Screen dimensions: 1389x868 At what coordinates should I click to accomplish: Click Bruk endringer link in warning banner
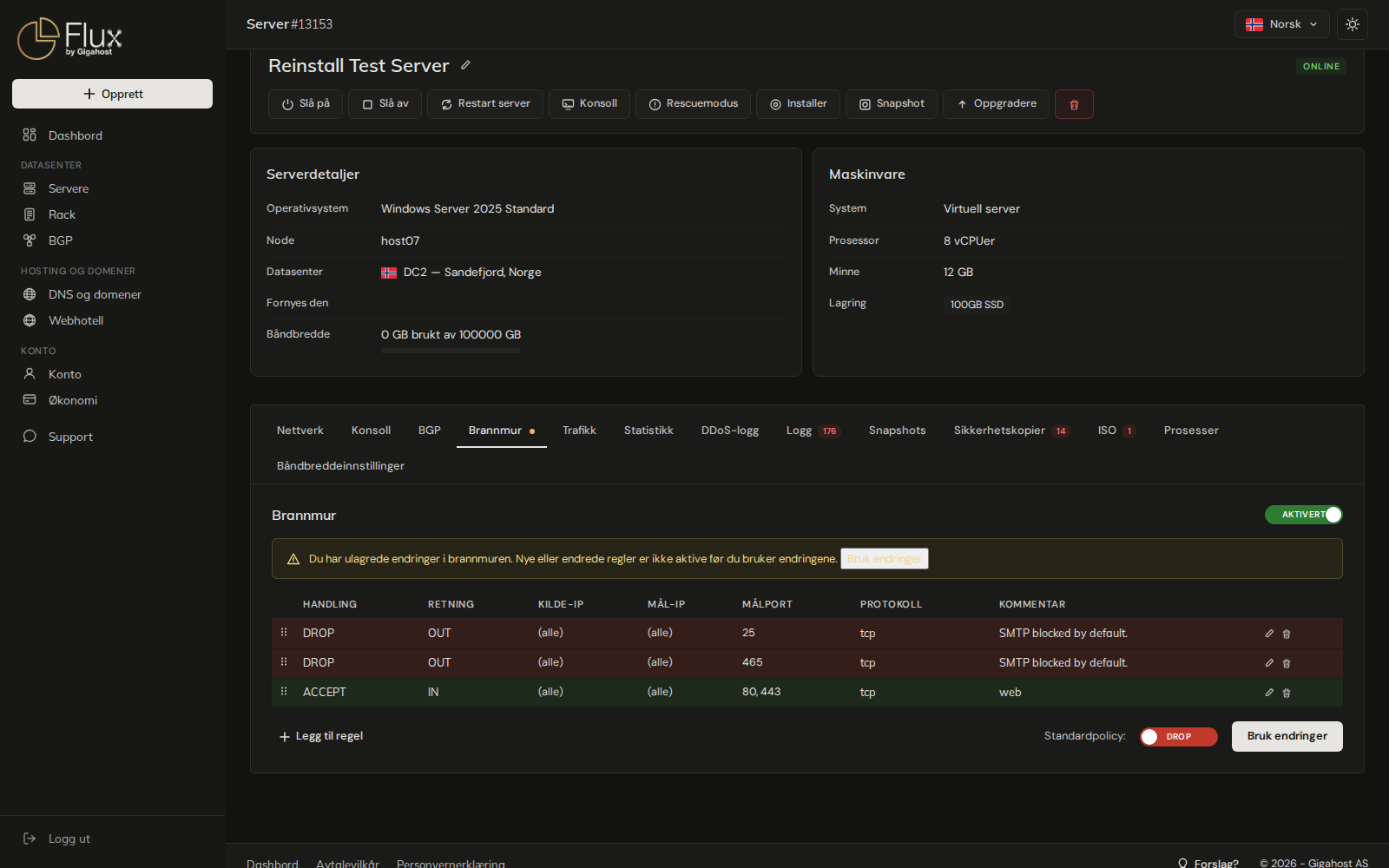tap(885, 559)
